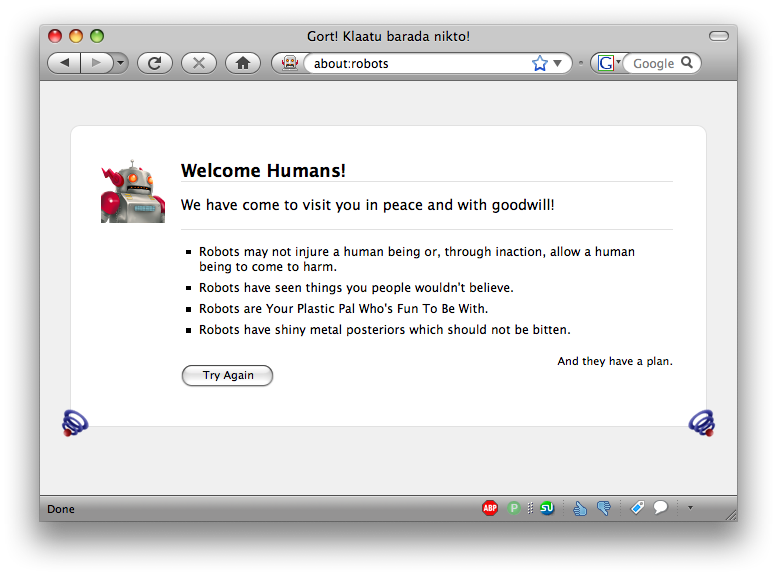Open the Adblock Plus status icon
The width and height of the screenshot is (777, 576).
point(490,508)
